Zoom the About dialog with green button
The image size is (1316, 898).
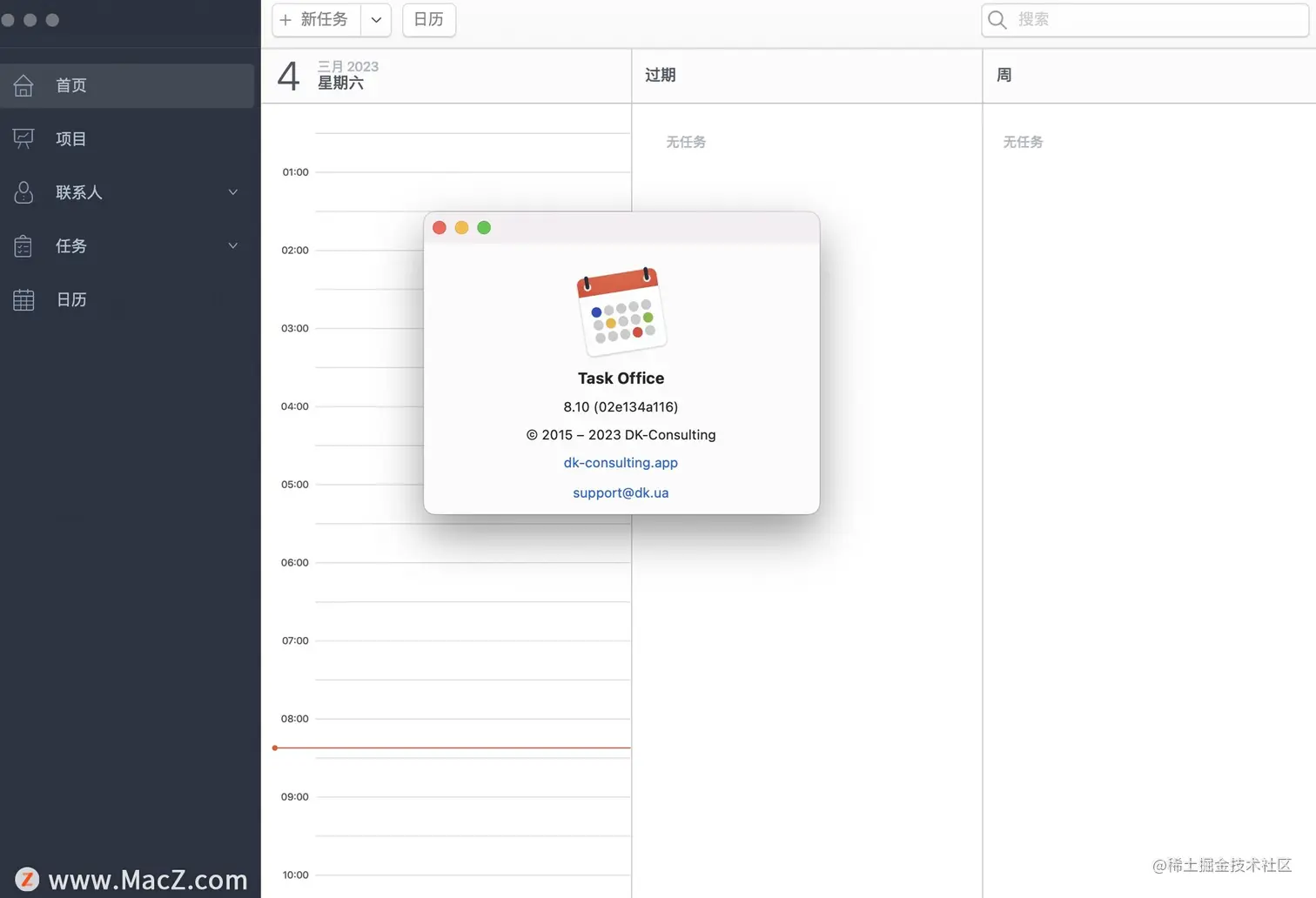pyautogui.click(x=484, y=228)
